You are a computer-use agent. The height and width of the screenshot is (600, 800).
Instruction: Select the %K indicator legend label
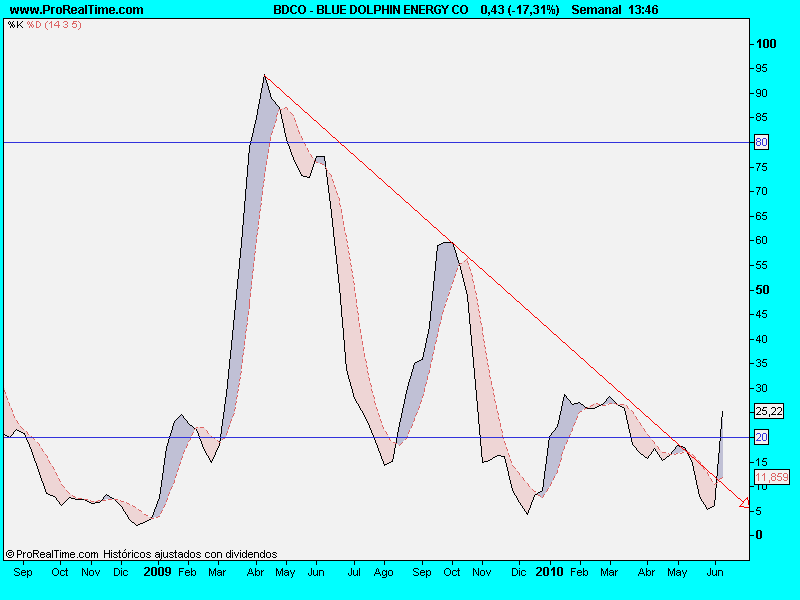[x=15, y=24]
